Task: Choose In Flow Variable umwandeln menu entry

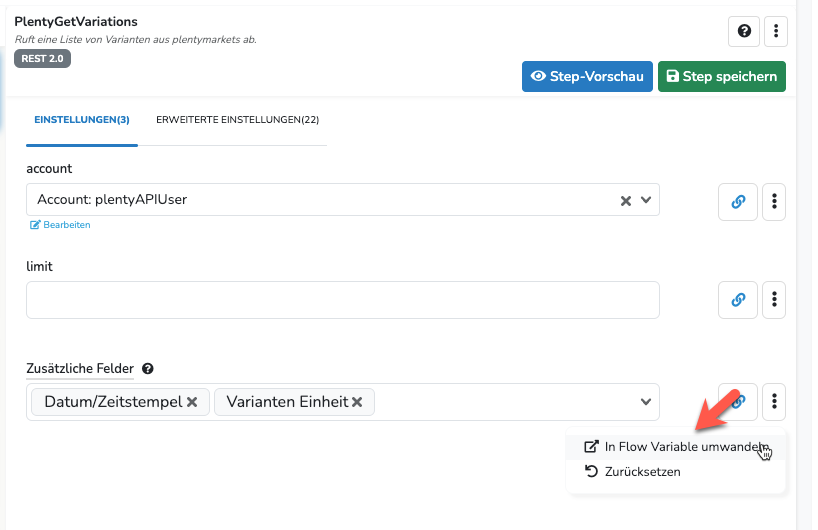Action: (676, 447)
